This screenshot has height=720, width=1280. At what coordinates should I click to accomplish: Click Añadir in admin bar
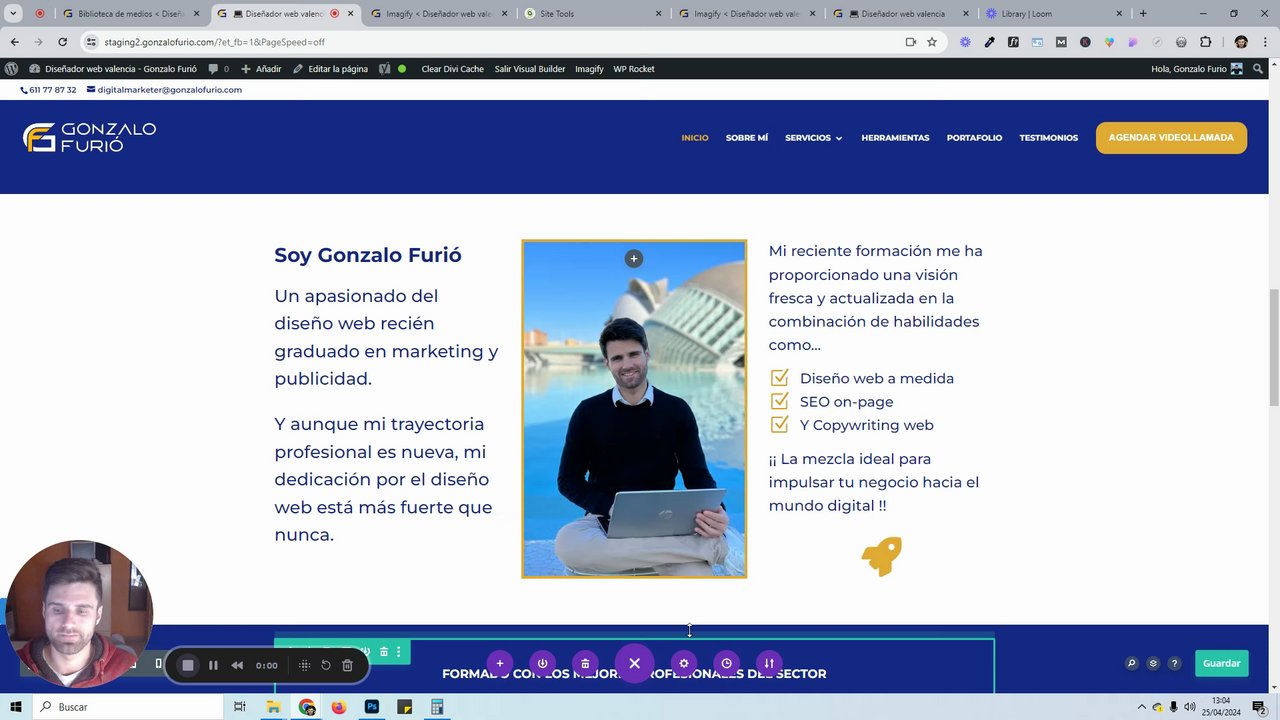262,69
